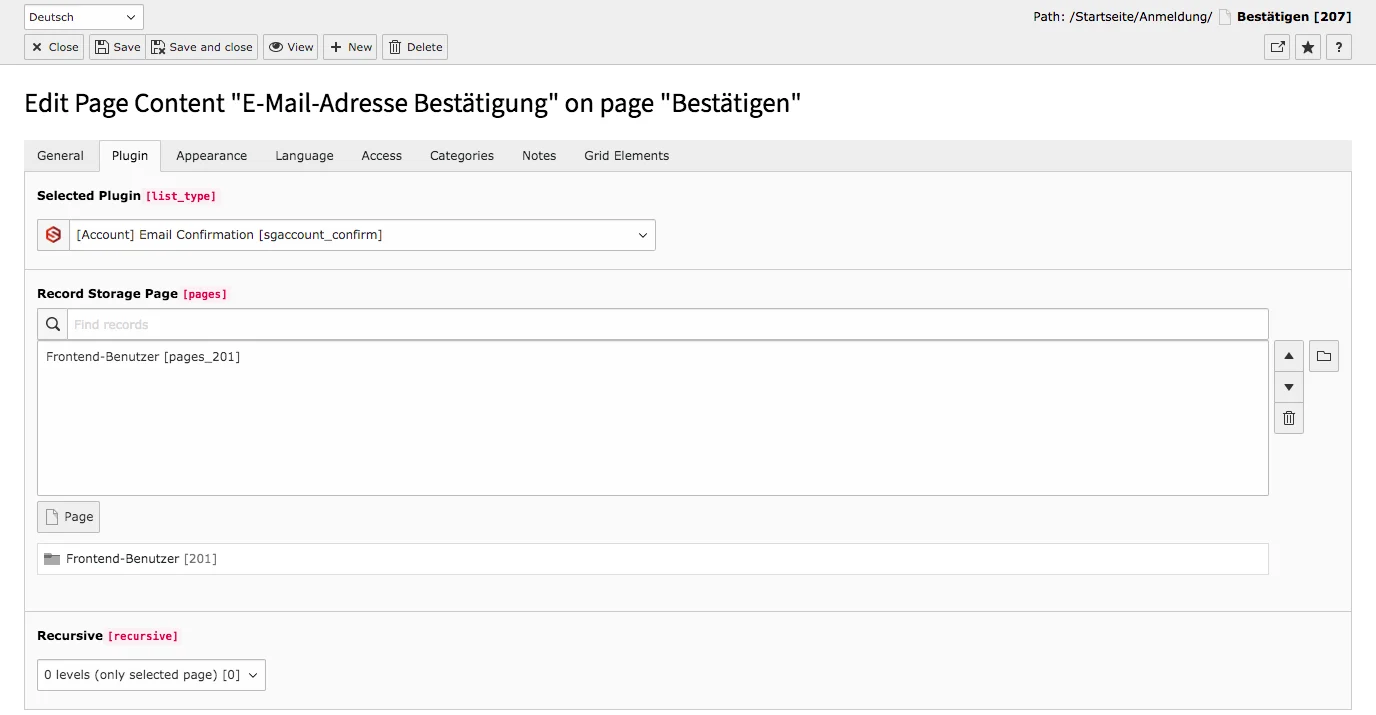Open the Grid Elements tab
This screenshot has width=1376, height=715.
pos(626,156)
